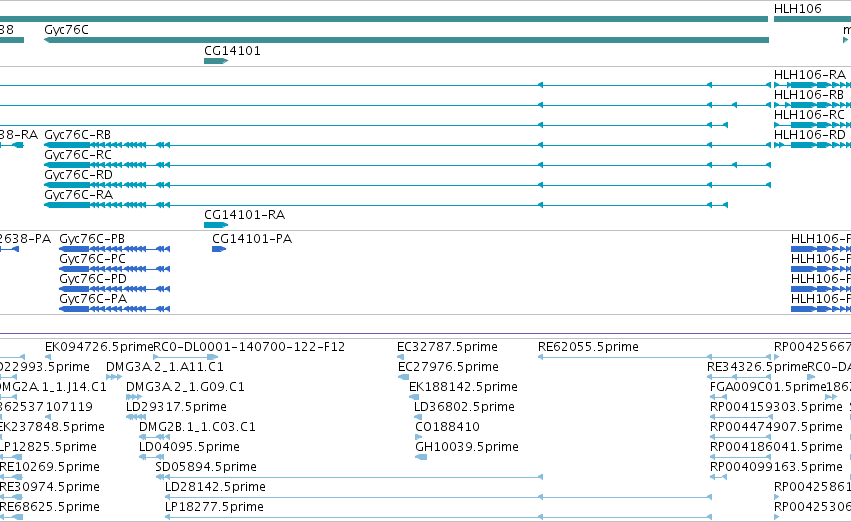
Task: Click the CG14101-PA protein label
Action: [252, 239]
